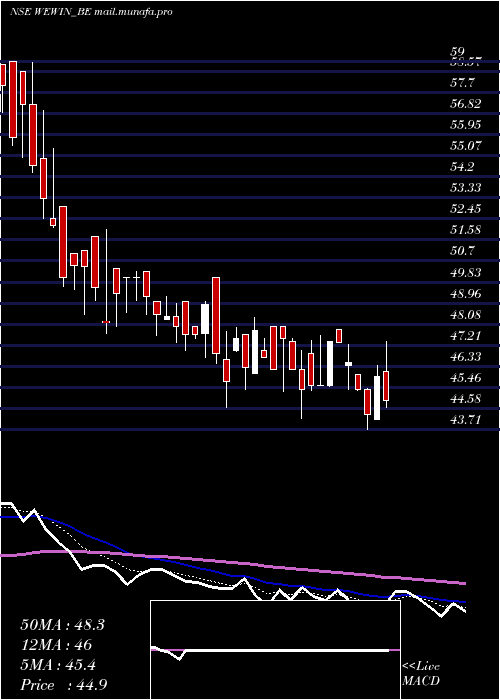Click the 50.7 price axis label
This screenshot has height=700, width=500.
462,251
